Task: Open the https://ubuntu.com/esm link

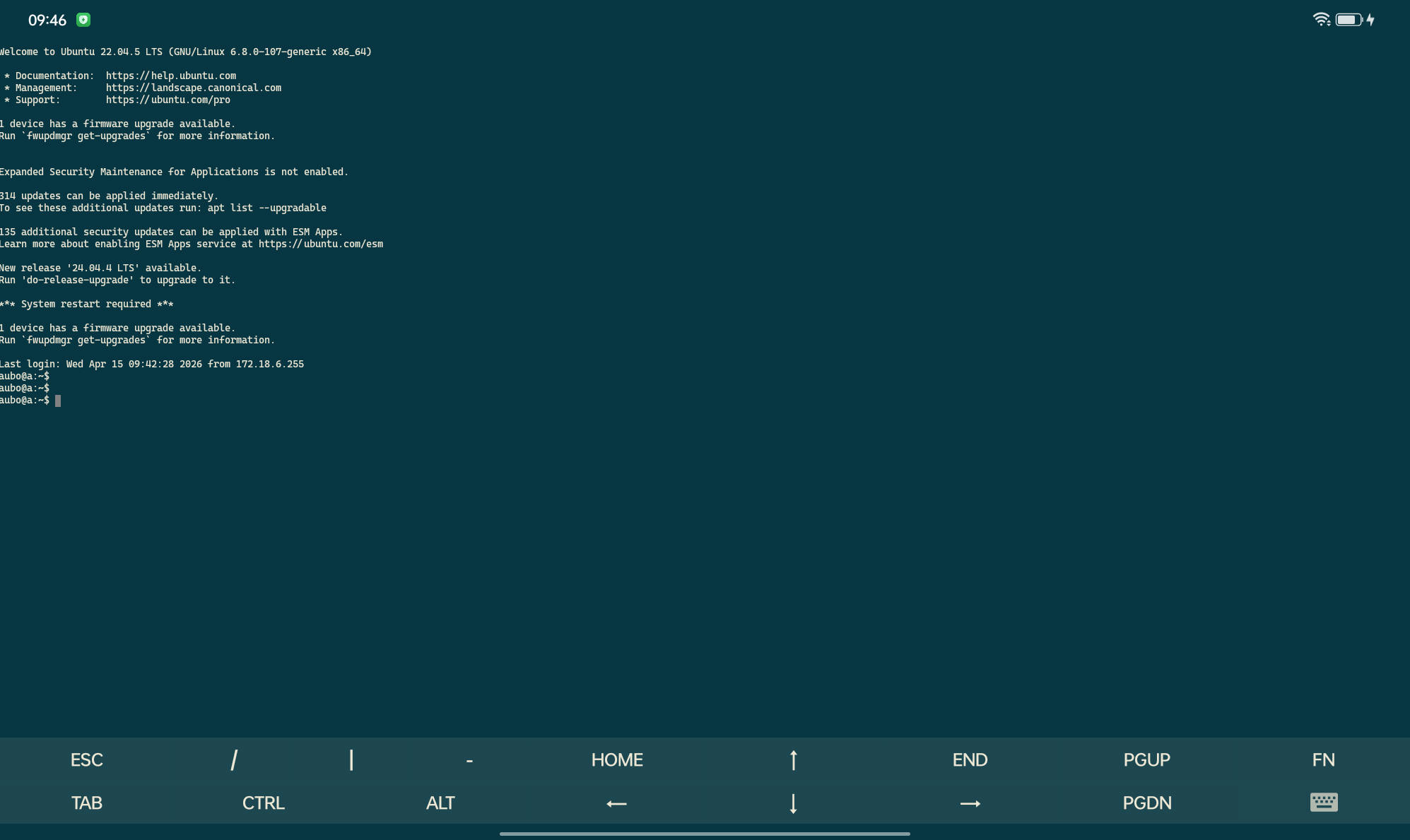Action: point(320,244)
